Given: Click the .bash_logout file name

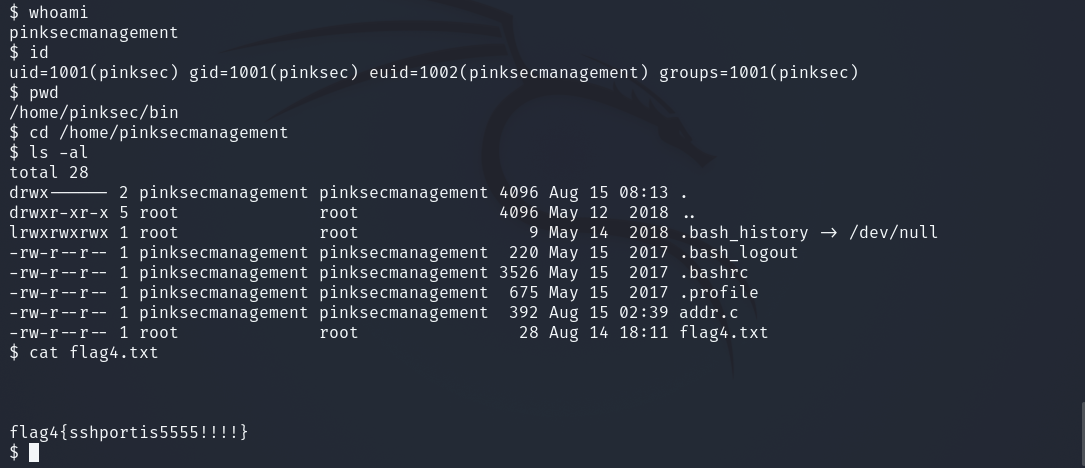Looking at the screenshot, I should (738, 252).
